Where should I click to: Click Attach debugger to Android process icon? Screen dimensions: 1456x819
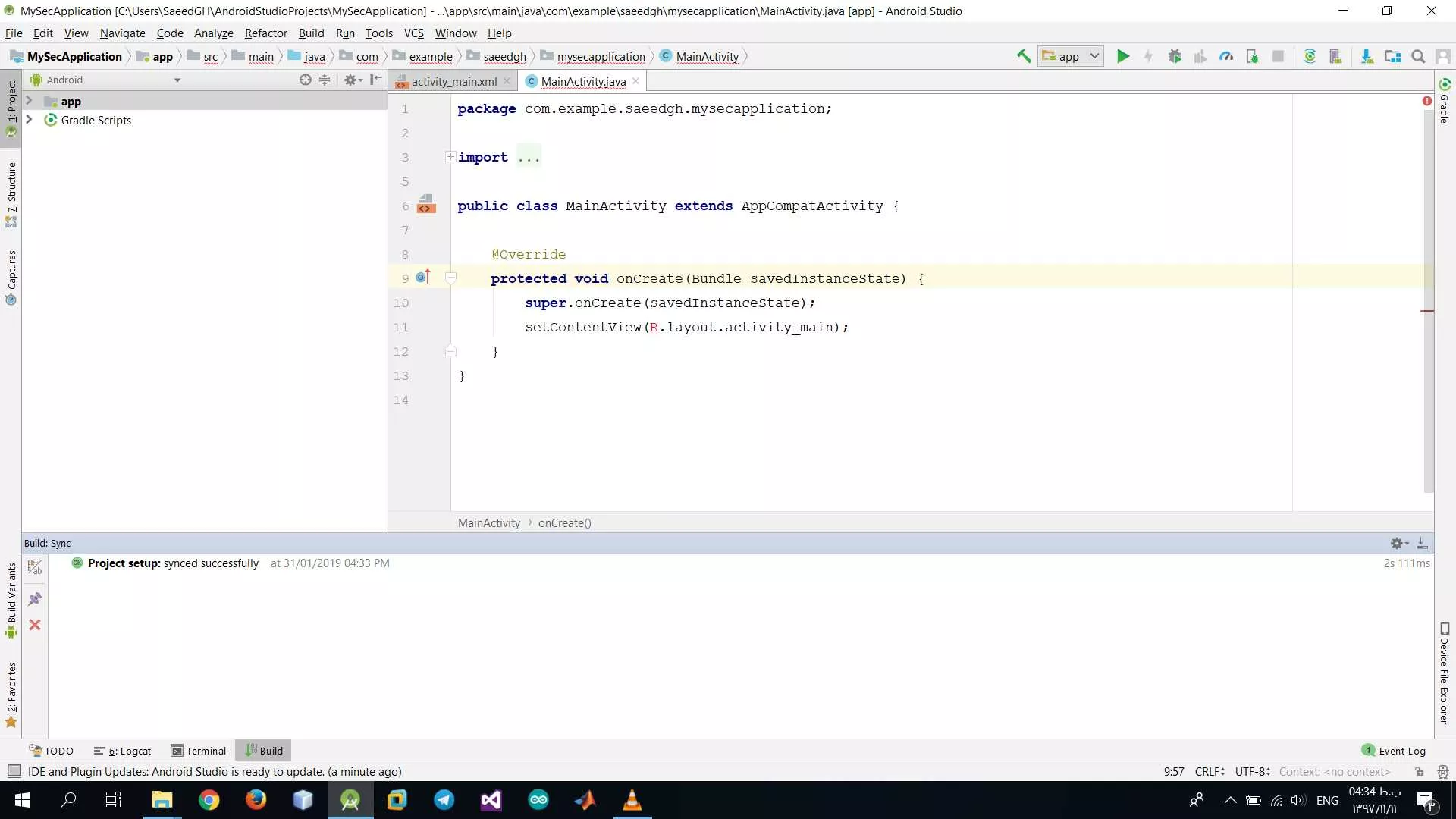pyautogui.click(x=1252, y=56)
